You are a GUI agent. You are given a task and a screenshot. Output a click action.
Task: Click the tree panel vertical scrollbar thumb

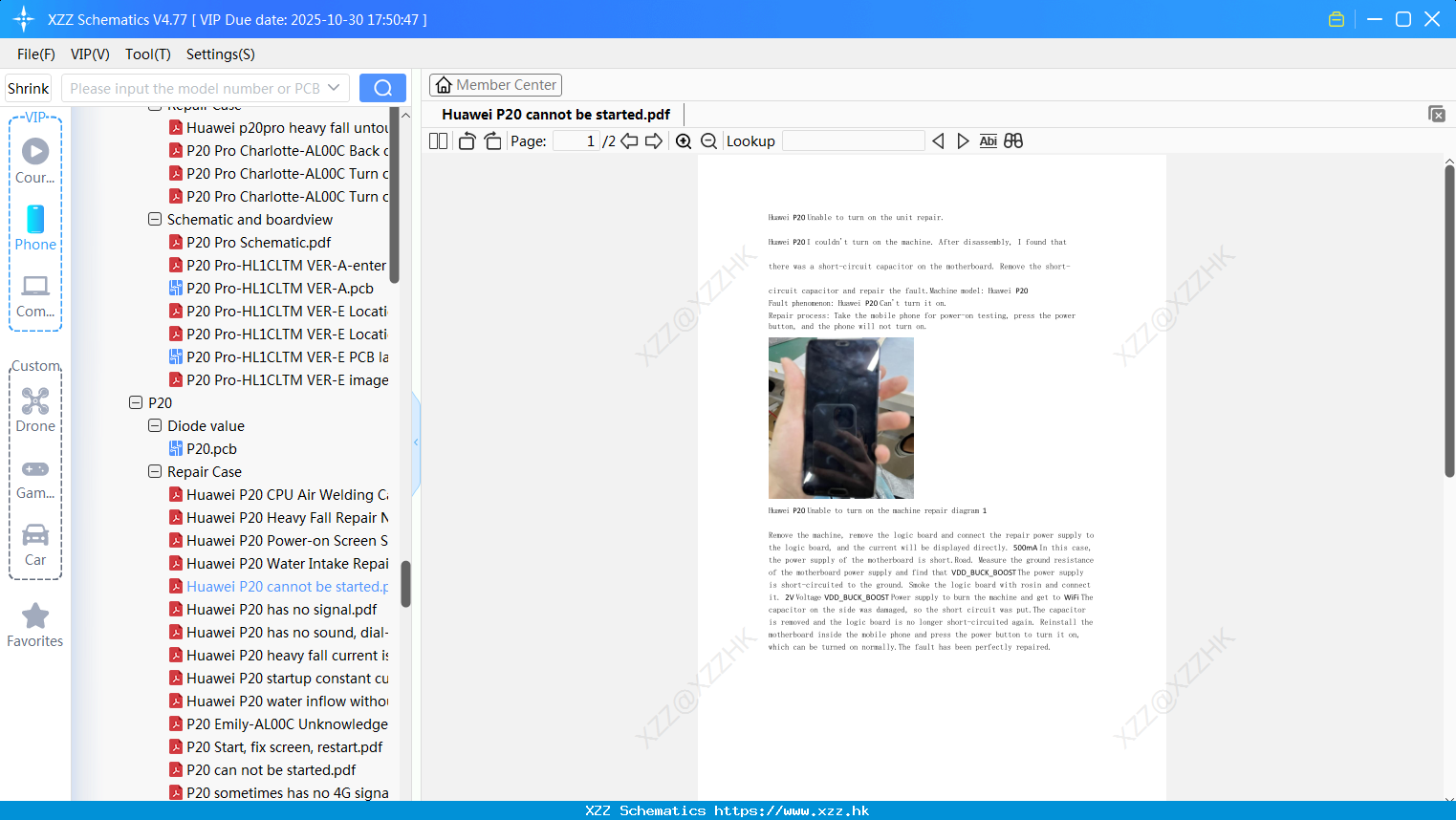pyautogui.click(x=405, y=583)
